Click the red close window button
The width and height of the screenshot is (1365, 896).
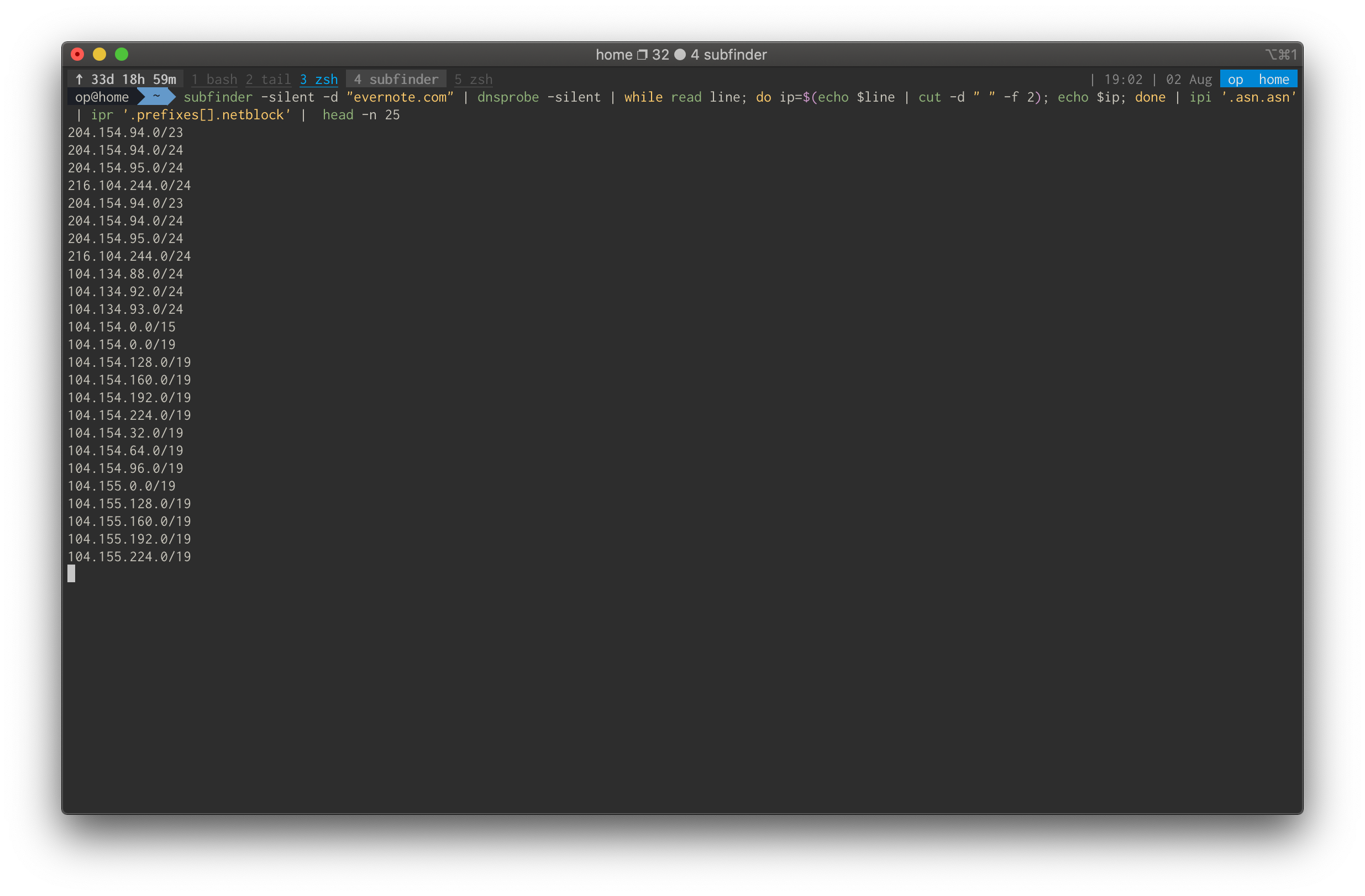(x=77, y=55)
